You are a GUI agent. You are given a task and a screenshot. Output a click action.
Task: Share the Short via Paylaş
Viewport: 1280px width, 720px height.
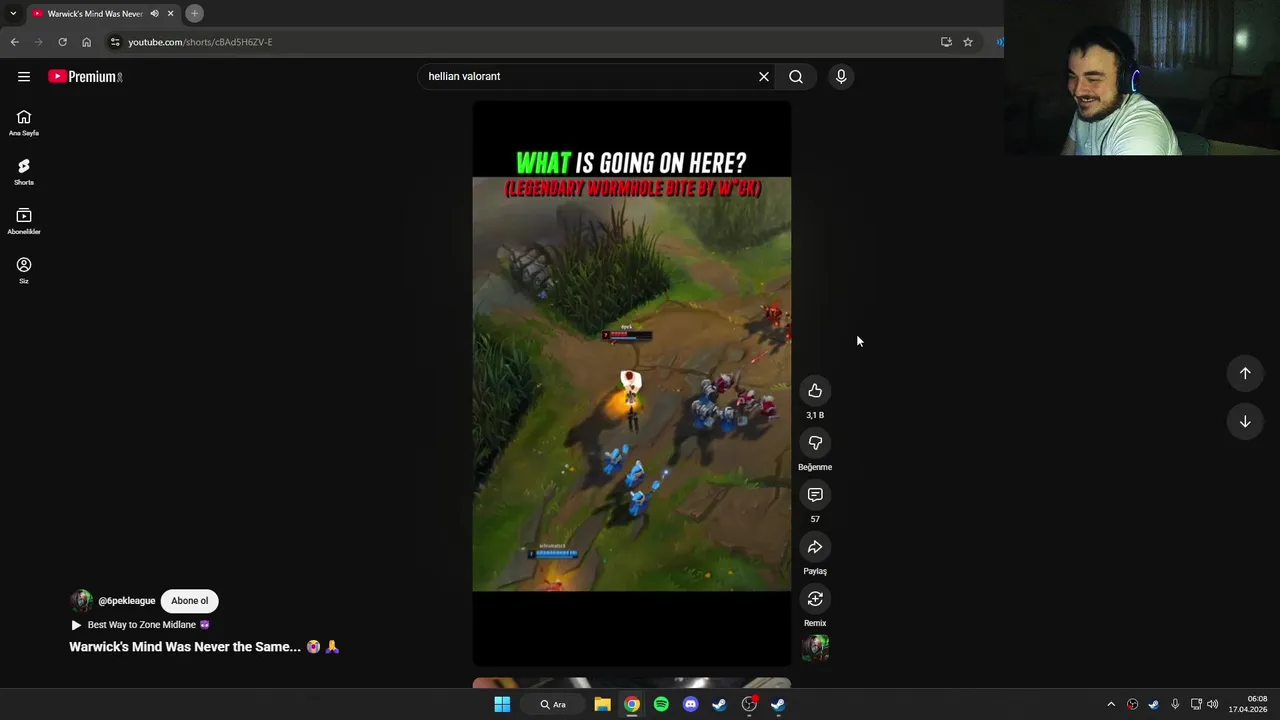[x=815, y=547]
